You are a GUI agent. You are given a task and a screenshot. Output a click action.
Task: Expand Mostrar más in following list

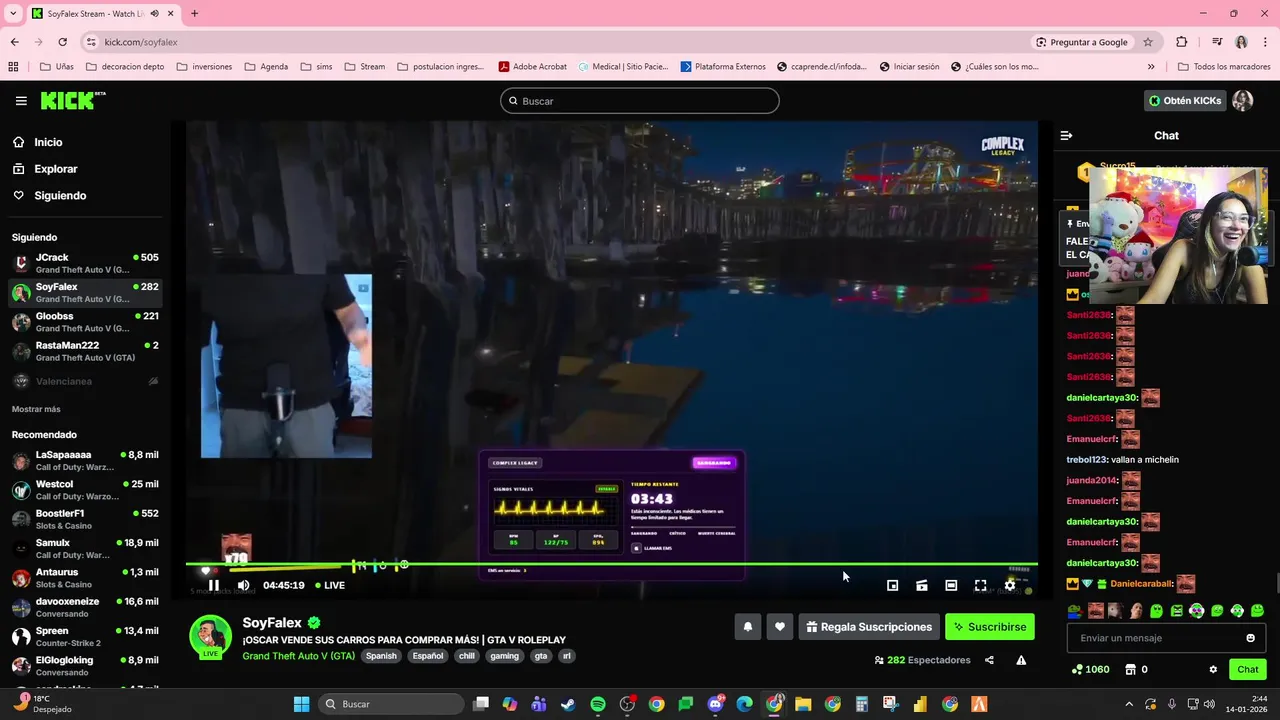[x=36, y=409]
